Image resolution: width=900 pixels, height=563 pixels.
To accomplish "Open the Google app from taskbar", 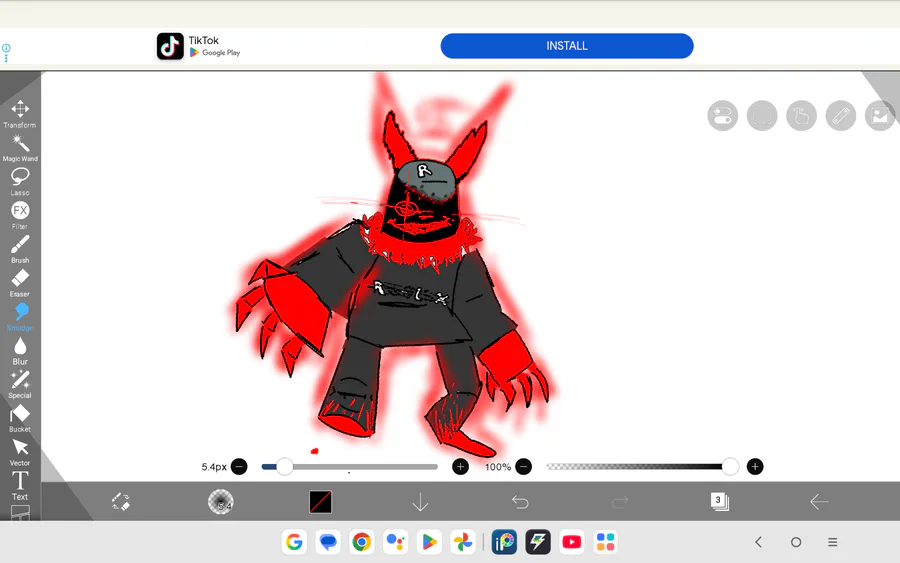I will [x=294, y=542].
